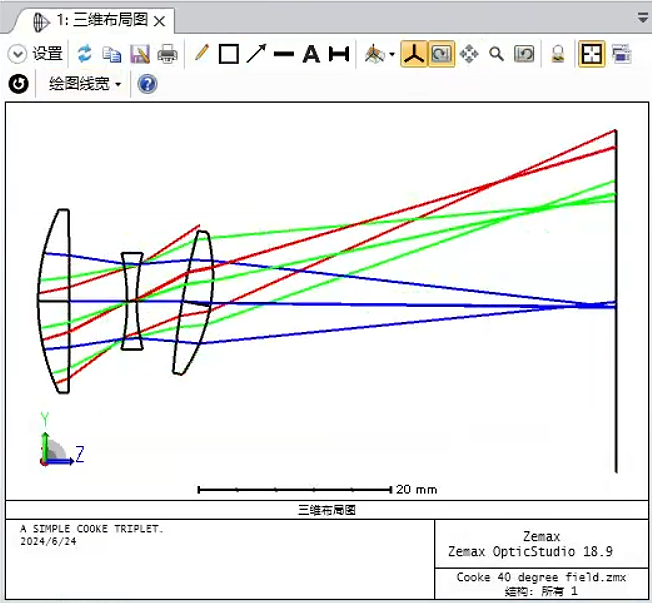Open the camera view orientation dropdown arrow
Viewport: 652px width, 603px height.
(392, 55)
